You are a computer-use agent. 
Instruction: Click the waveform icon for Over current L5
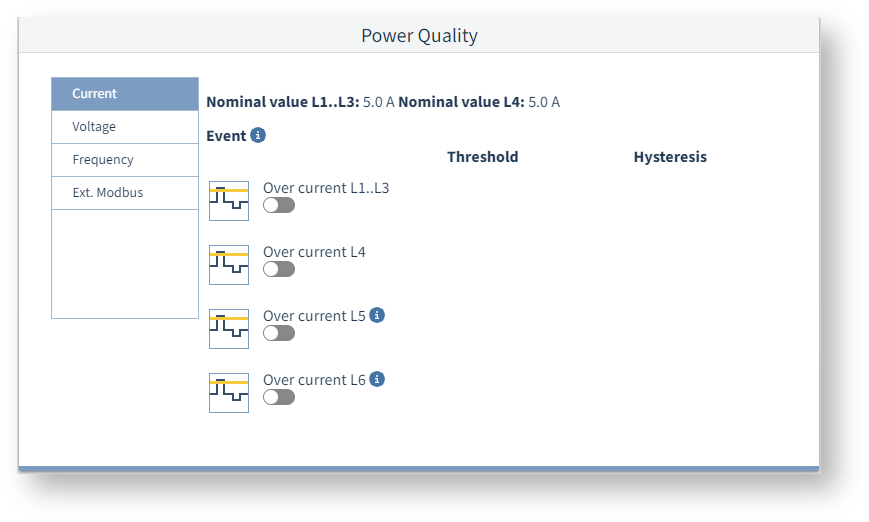click(x=229, y=329)
